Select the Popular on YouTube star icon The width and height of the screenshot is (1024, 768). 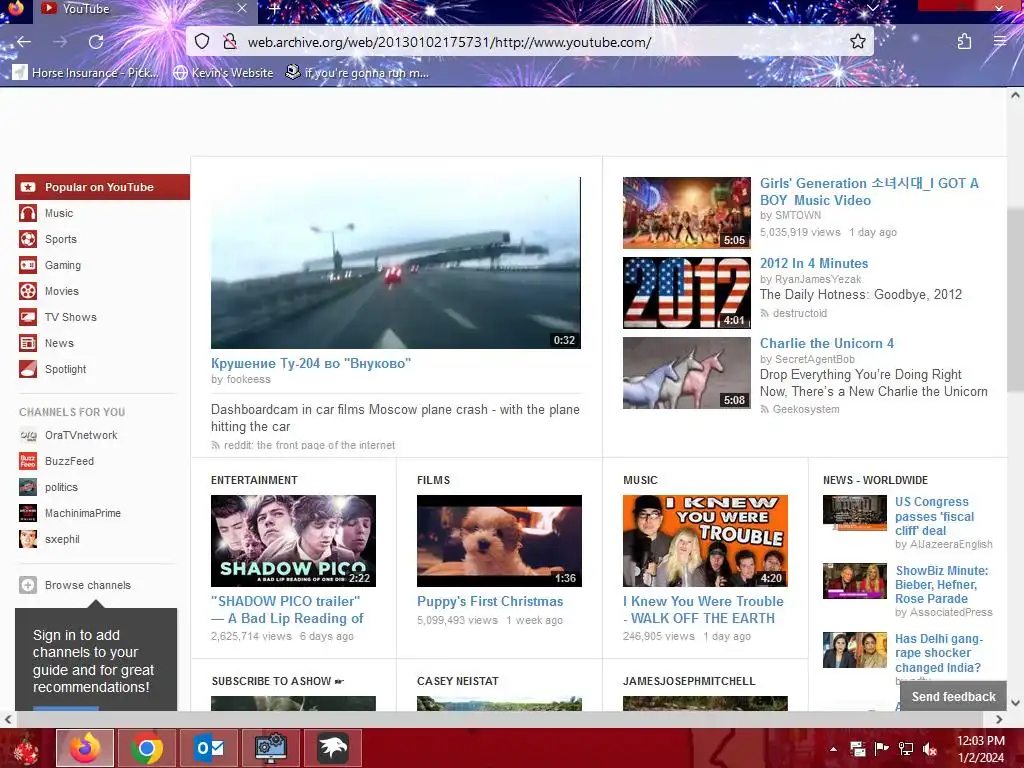pos(27,187)
